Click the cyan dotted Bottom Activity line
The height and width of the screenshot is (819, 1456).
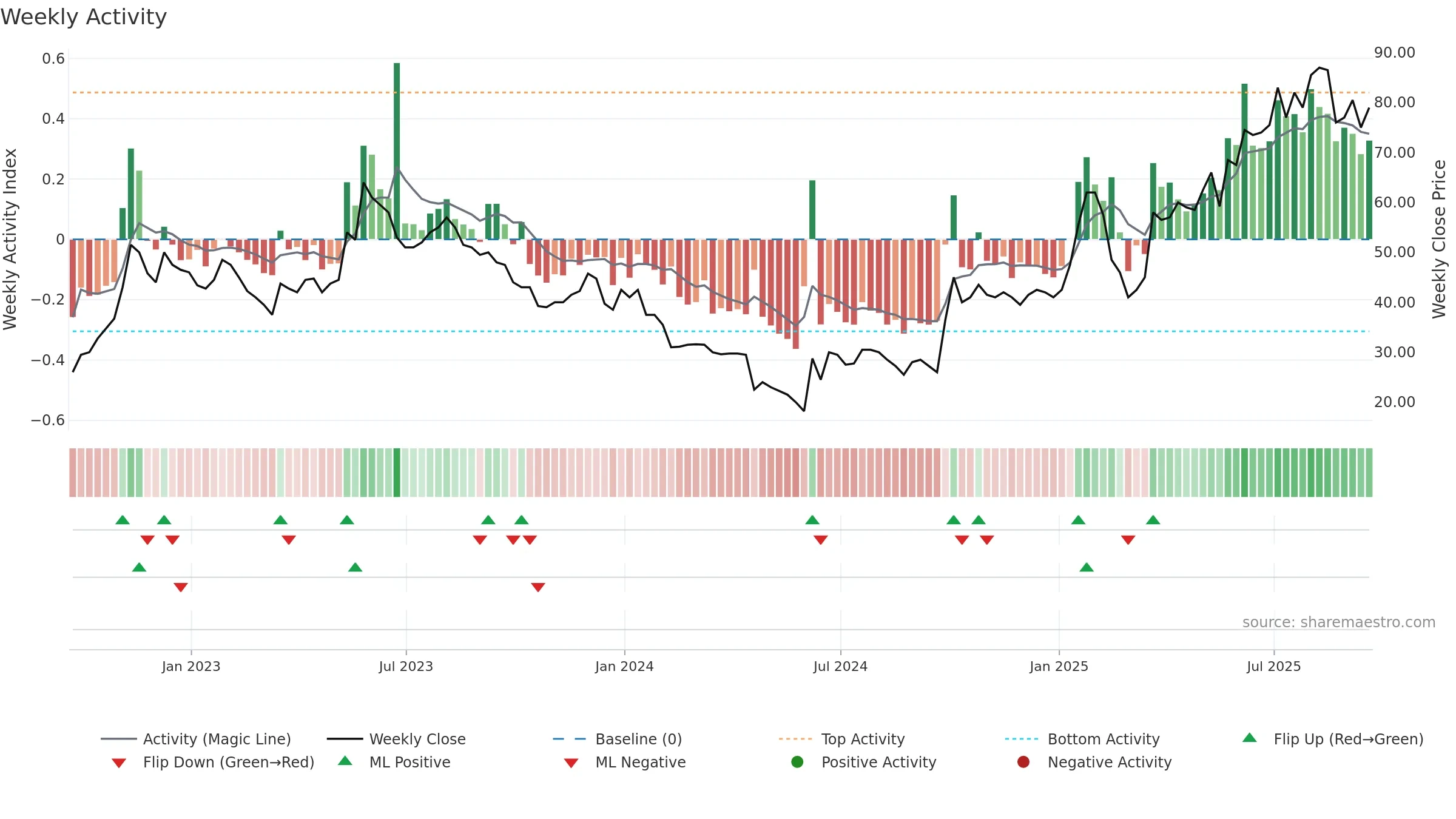[x=721, y=331]
